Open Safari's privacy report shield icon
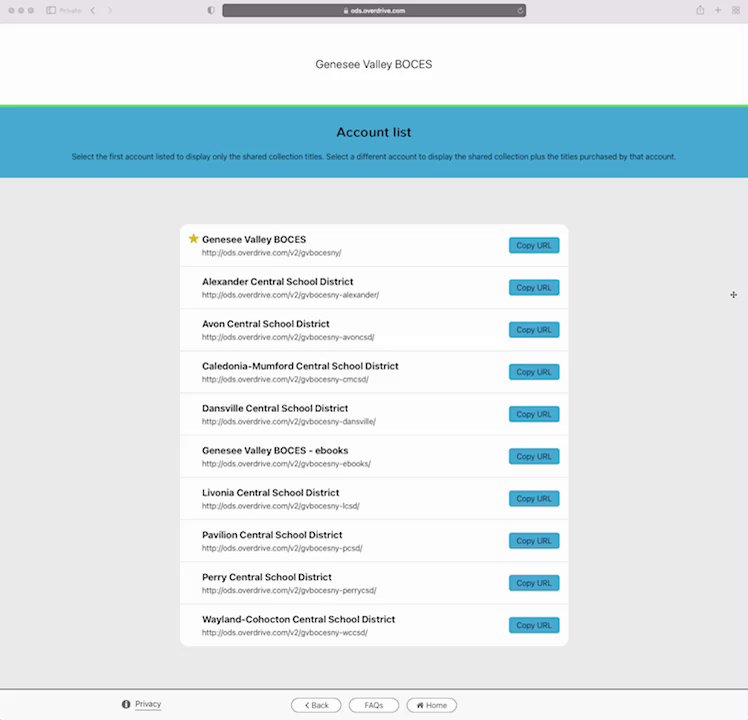The height and width of the screenshot is (720, 748). pyautogui.click(x=211, y=10)
